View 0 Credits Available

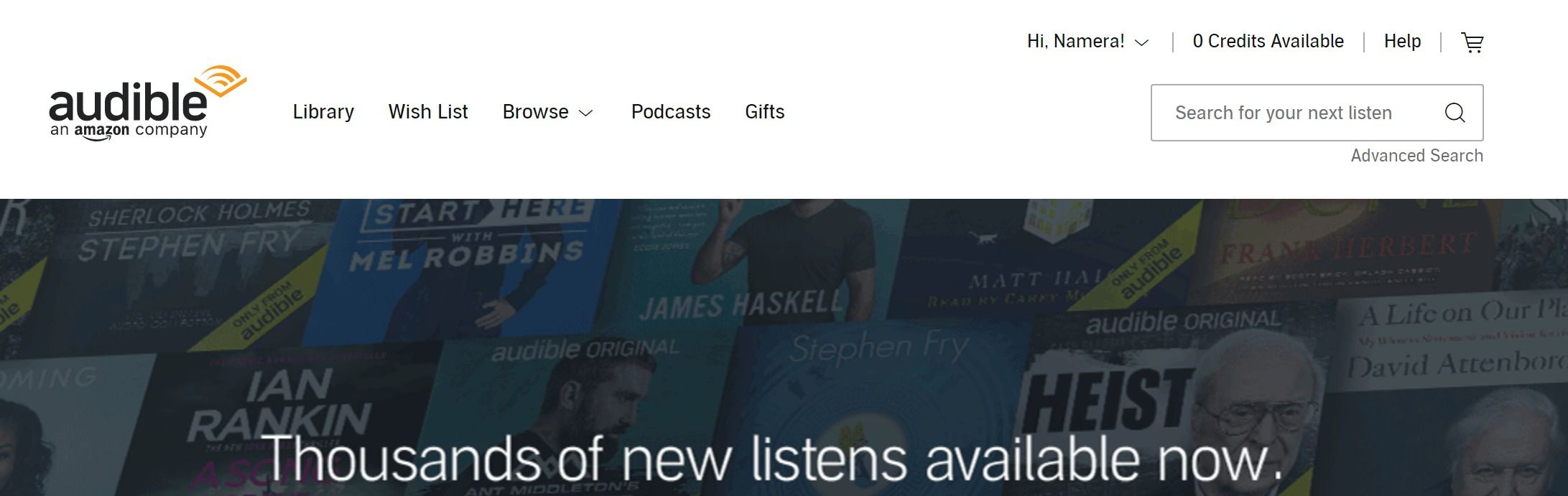click(1268, 42)
